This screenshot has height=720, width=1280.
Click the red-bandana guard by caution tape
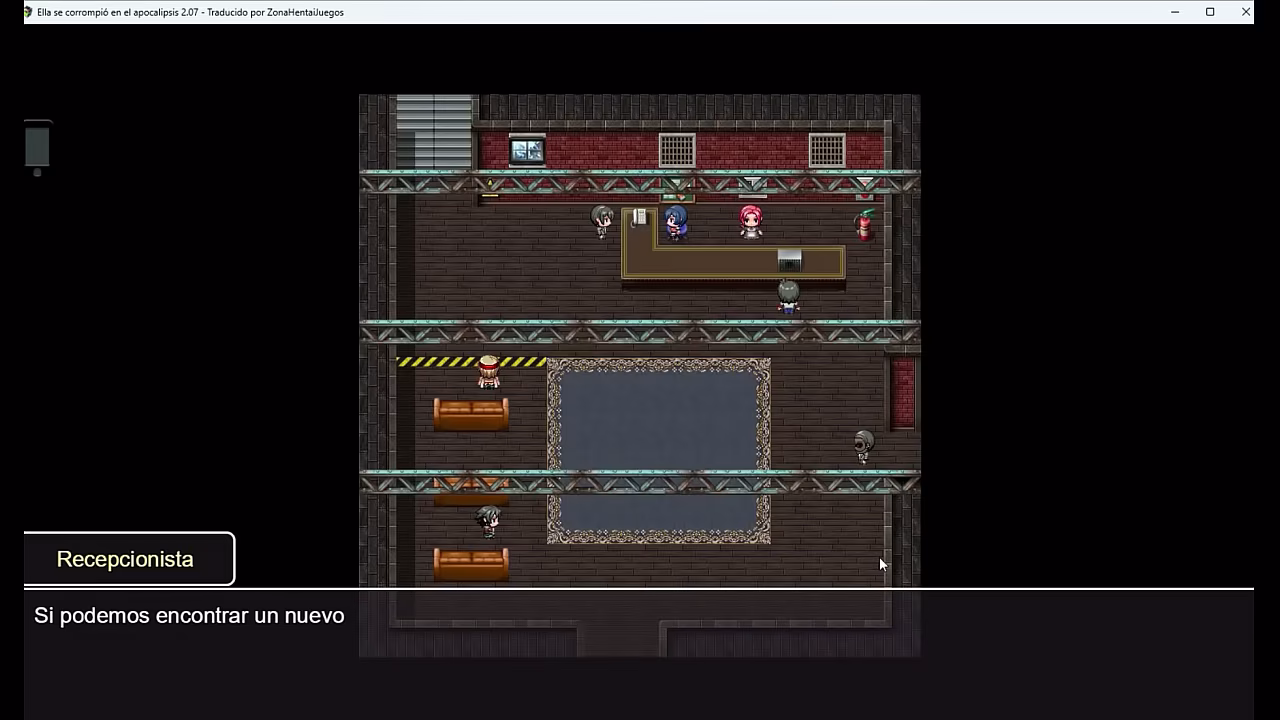(x=488, y=372)
